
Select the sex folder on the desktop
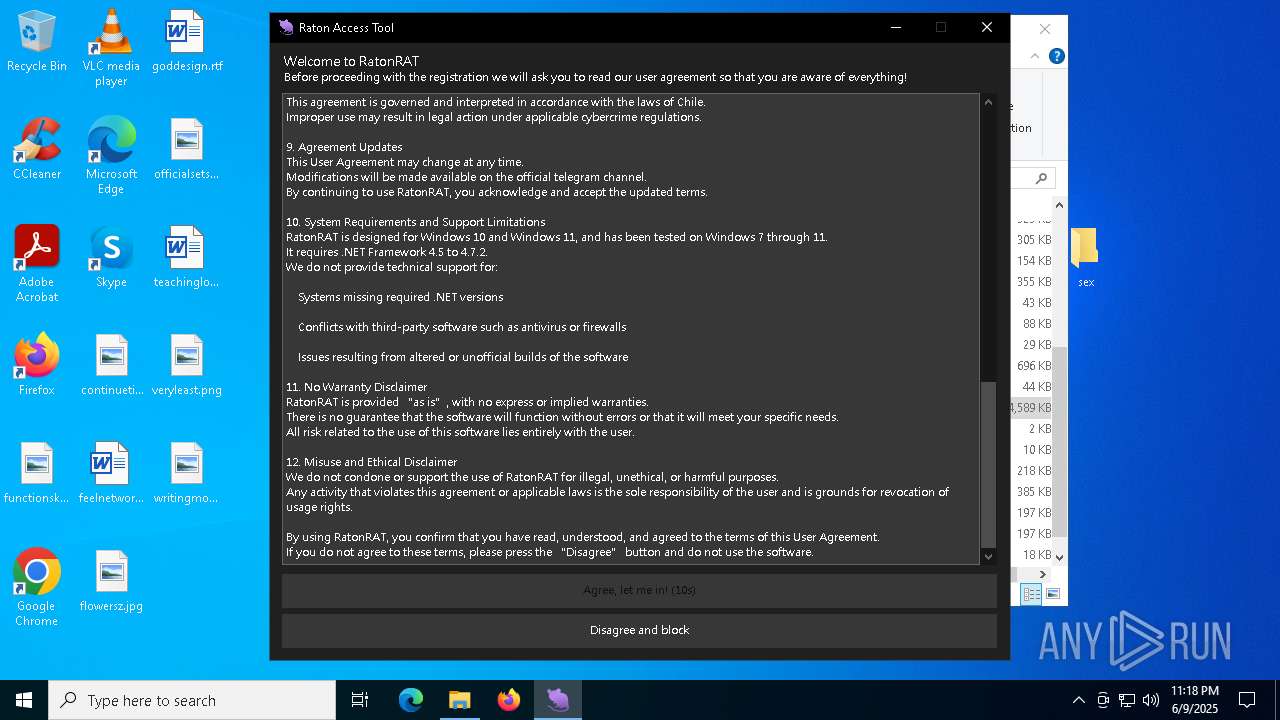[x=1085, y=257]
